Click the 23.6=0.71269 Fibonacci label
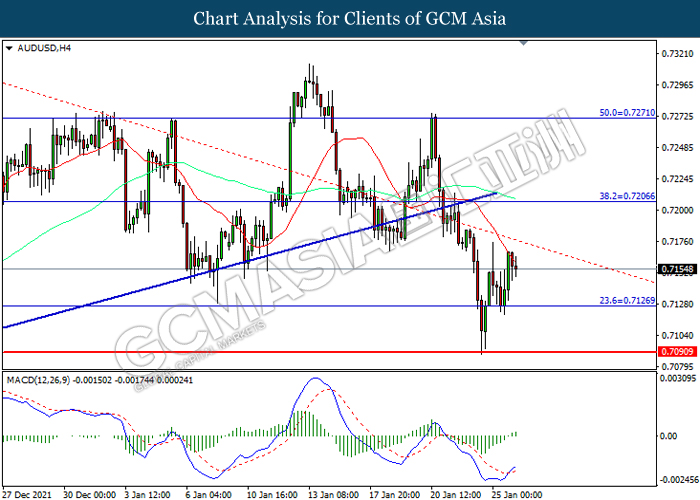Viewport: 700px width, 500px height. click(x=627, y=301)
